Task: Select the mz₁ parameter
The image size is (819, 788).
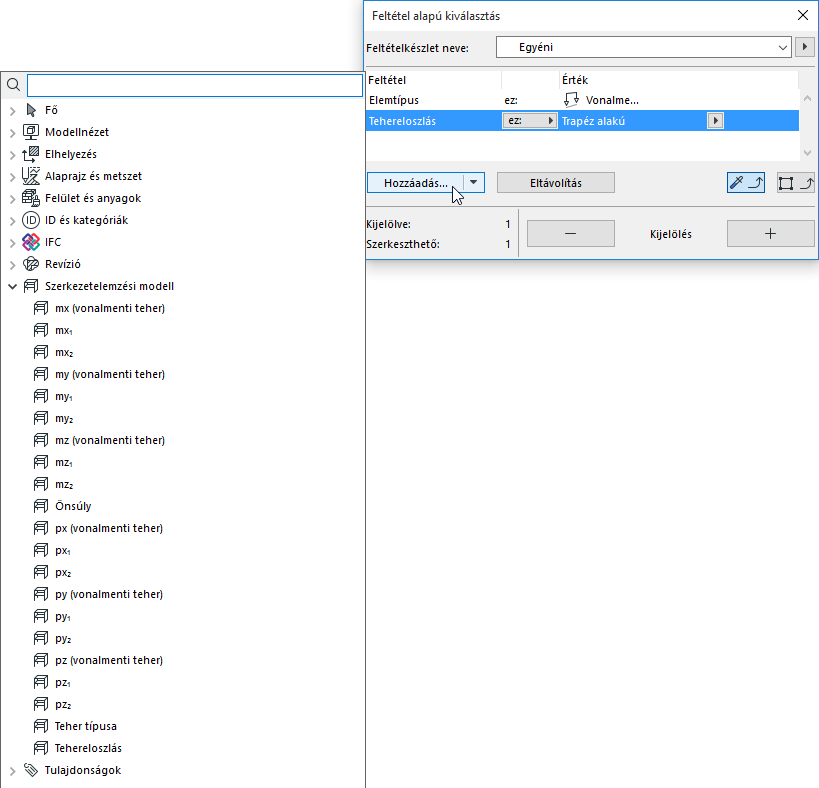Action: click(64, 462)
